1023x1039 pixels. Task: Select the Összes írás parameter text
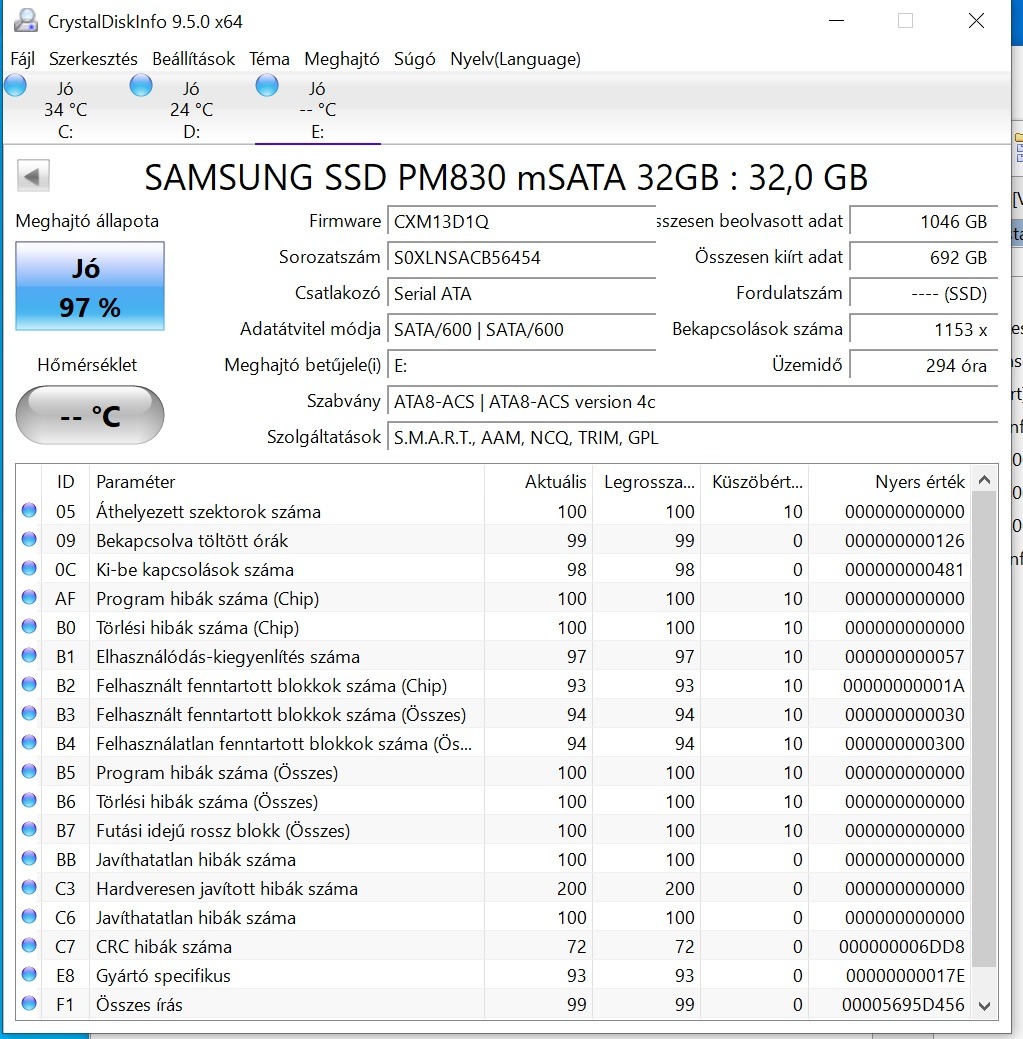pos(139,1005)
